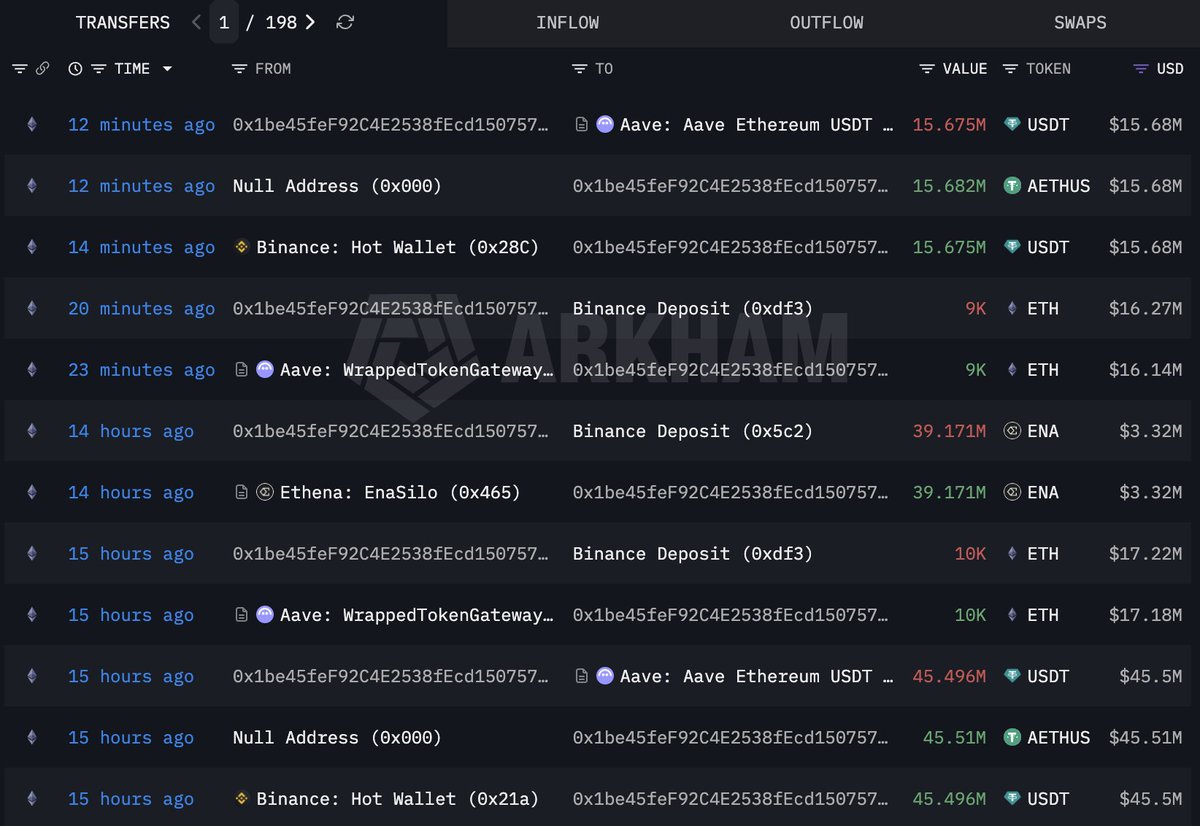Click the clock icon next to TIME
The width and height of the screenshot is (1200, 826).
tap(75, 69)
